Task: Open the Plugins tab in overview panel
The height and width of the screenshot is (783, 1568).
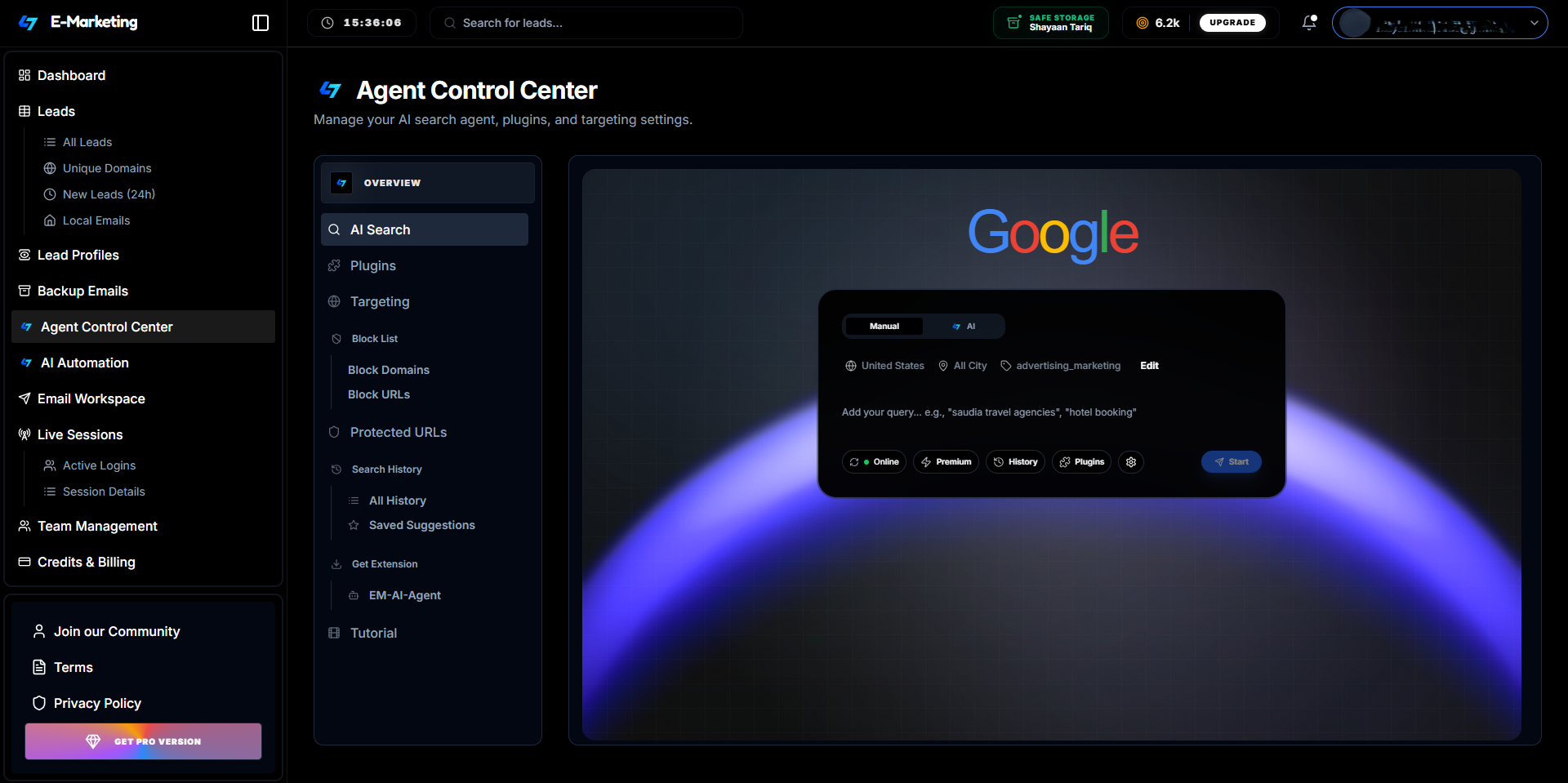Action: pos(373,266)
